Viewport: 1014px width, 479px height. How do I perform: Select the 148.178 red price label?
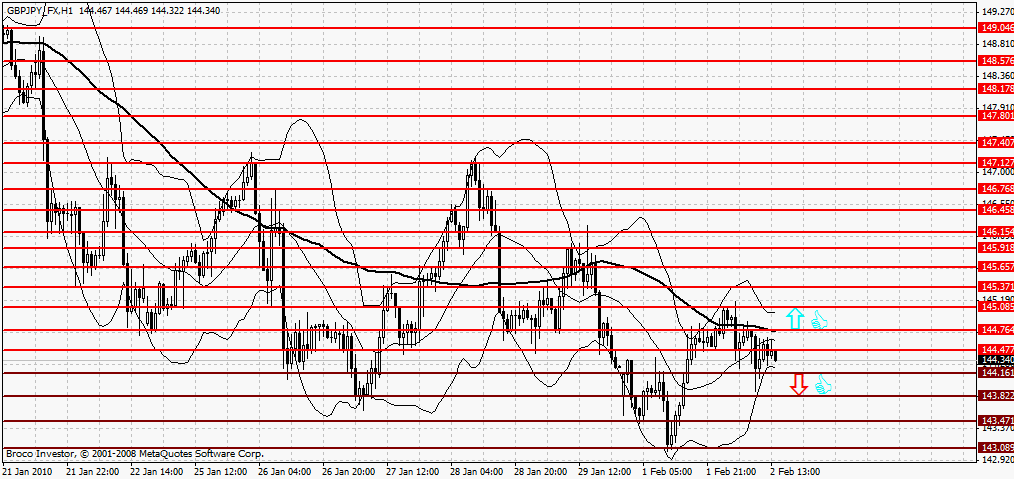pos(997,89)
